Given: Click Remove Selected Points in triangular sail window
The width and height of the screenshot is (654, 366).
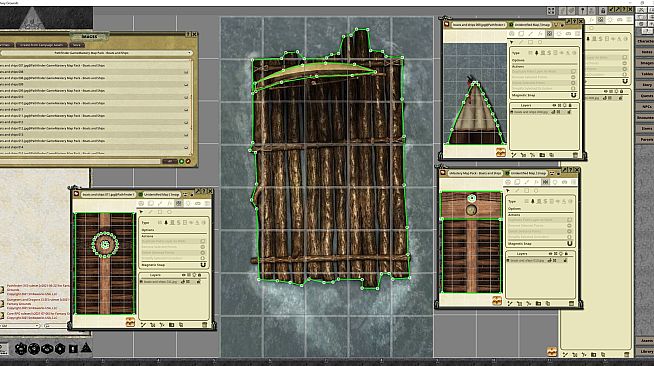Looking at the screenshot, I should coord(543,77).
